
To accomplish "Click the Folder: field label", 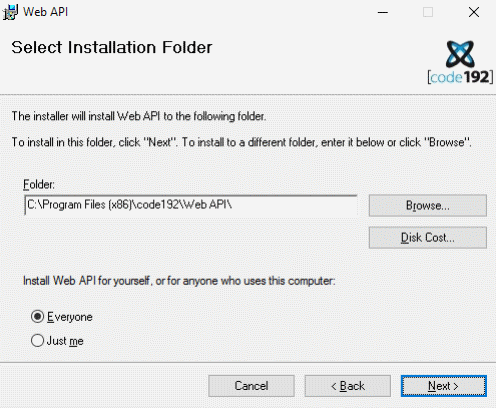I will tap(39, 184).
